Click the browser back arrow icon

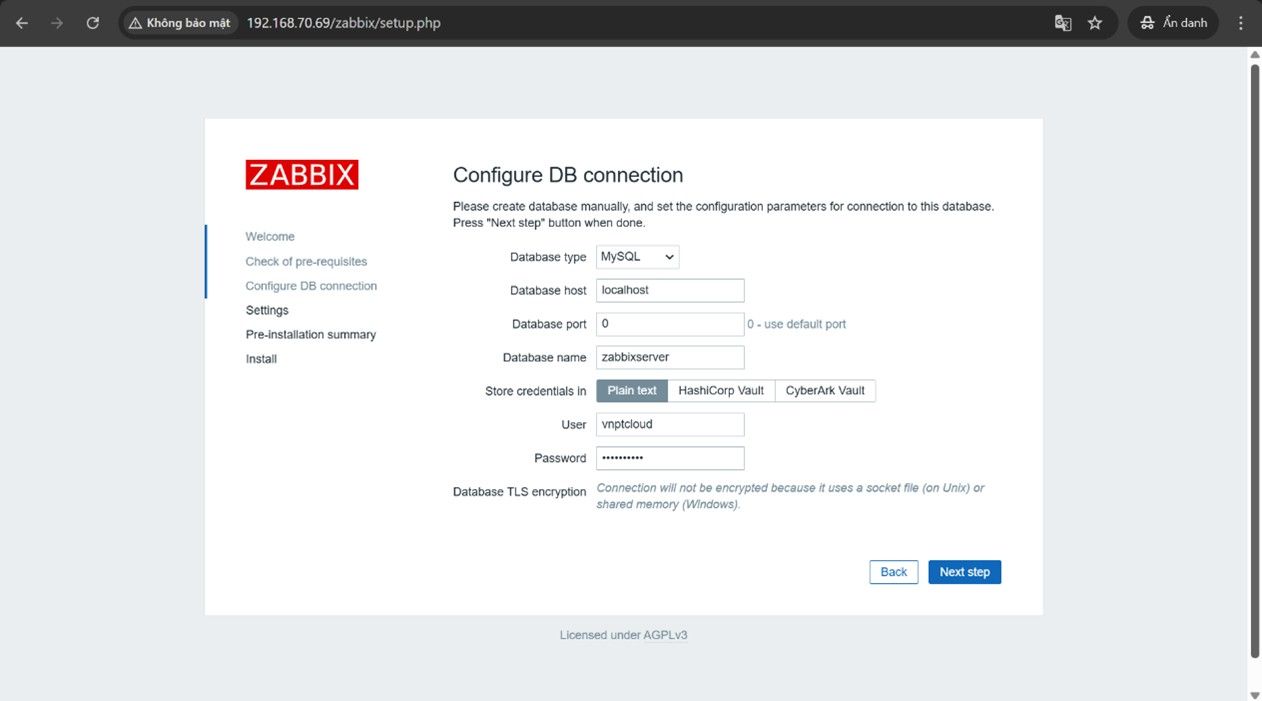(22, 23)
